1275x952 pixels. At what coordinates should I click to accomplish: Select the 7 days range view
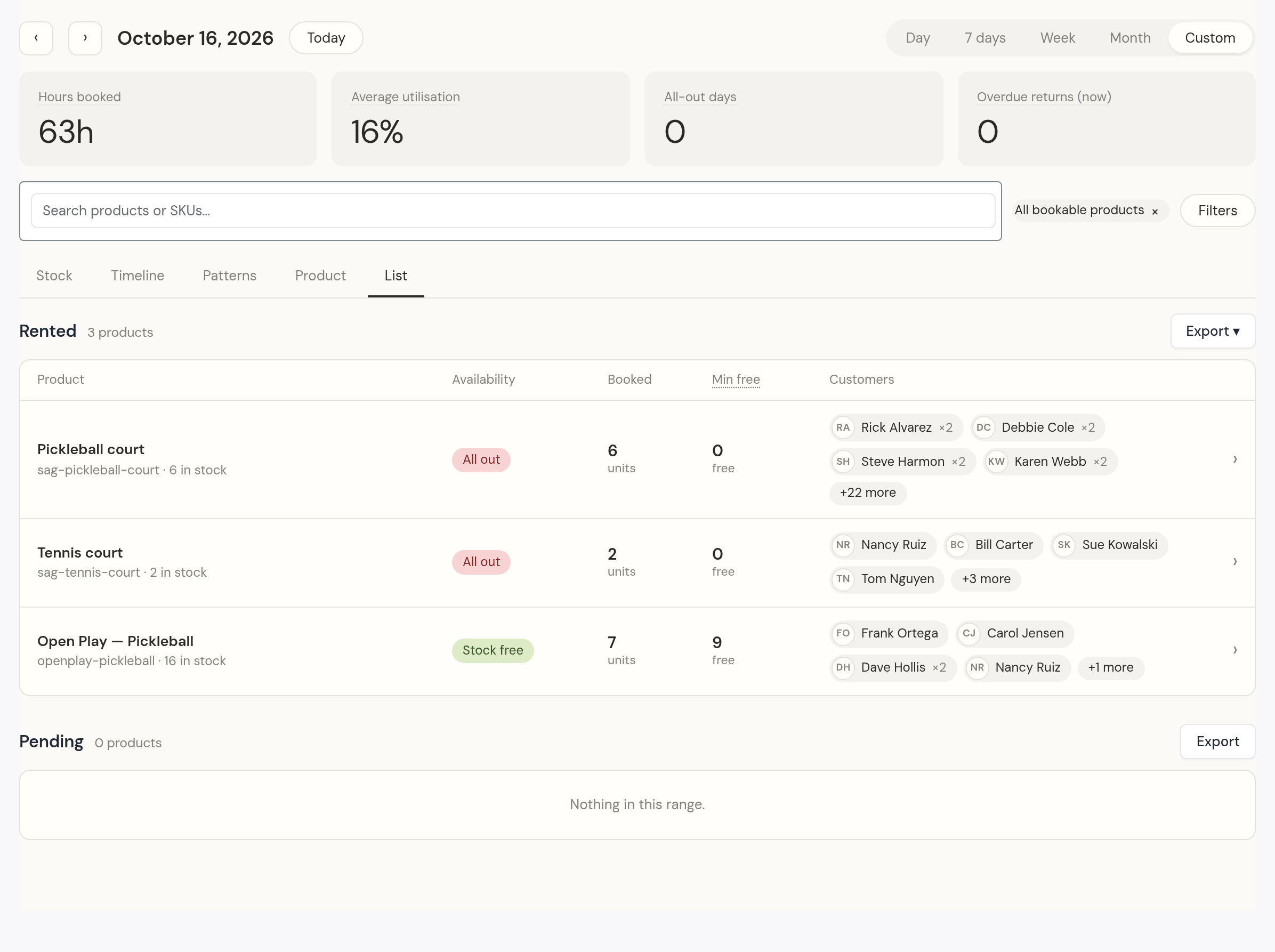click(x=985, y=38)
